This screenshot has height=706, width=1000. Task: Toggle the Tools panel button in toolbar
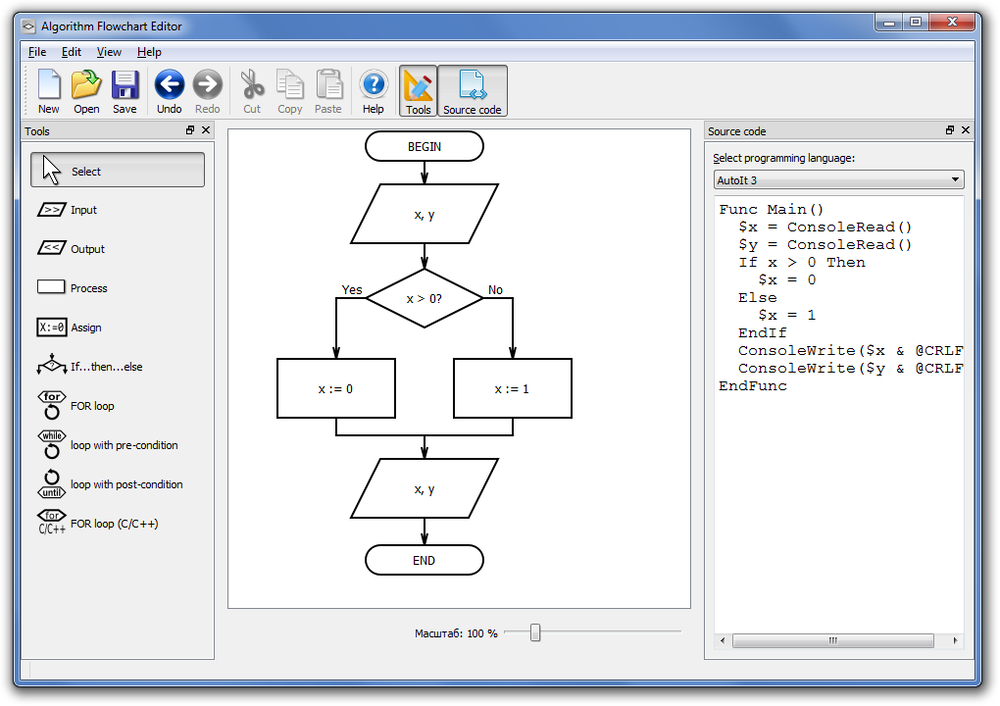point(418,92)
